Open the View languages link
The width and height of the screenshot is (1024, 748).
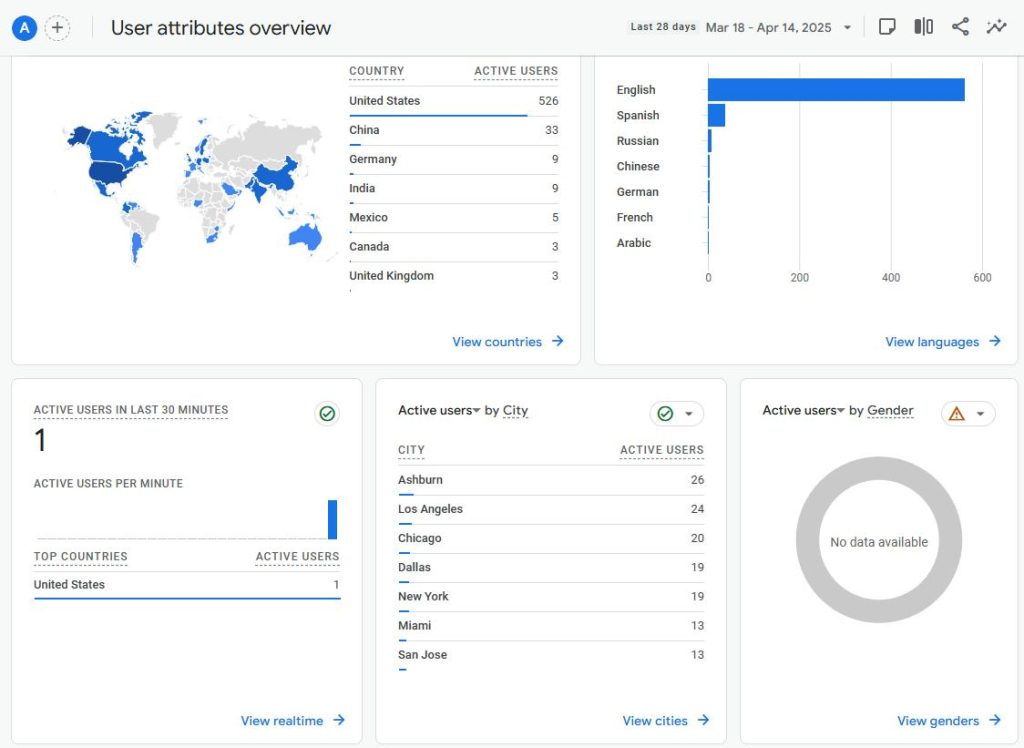[x=932, y=342]
